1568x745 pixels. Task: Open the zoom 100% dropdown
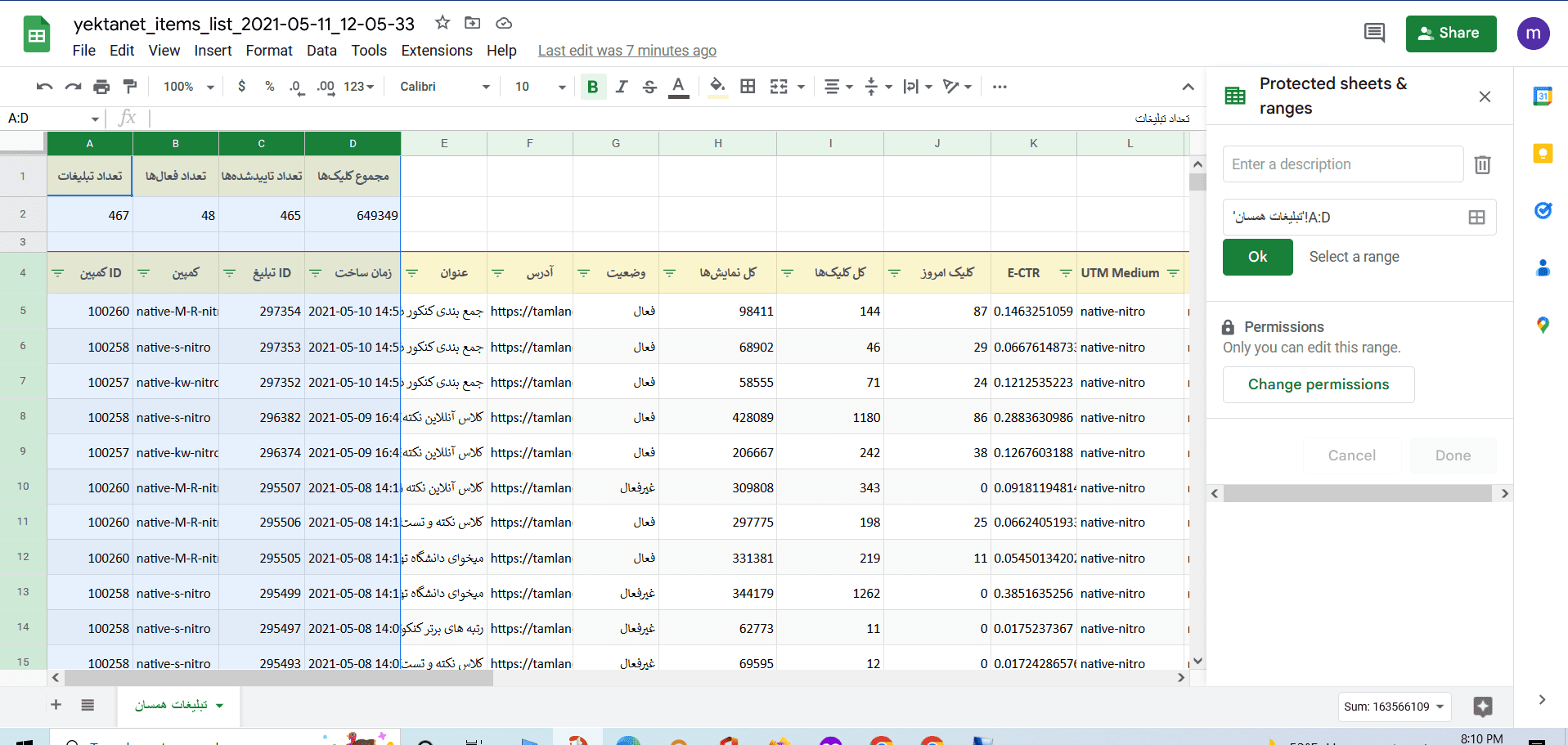click(188, 87)
